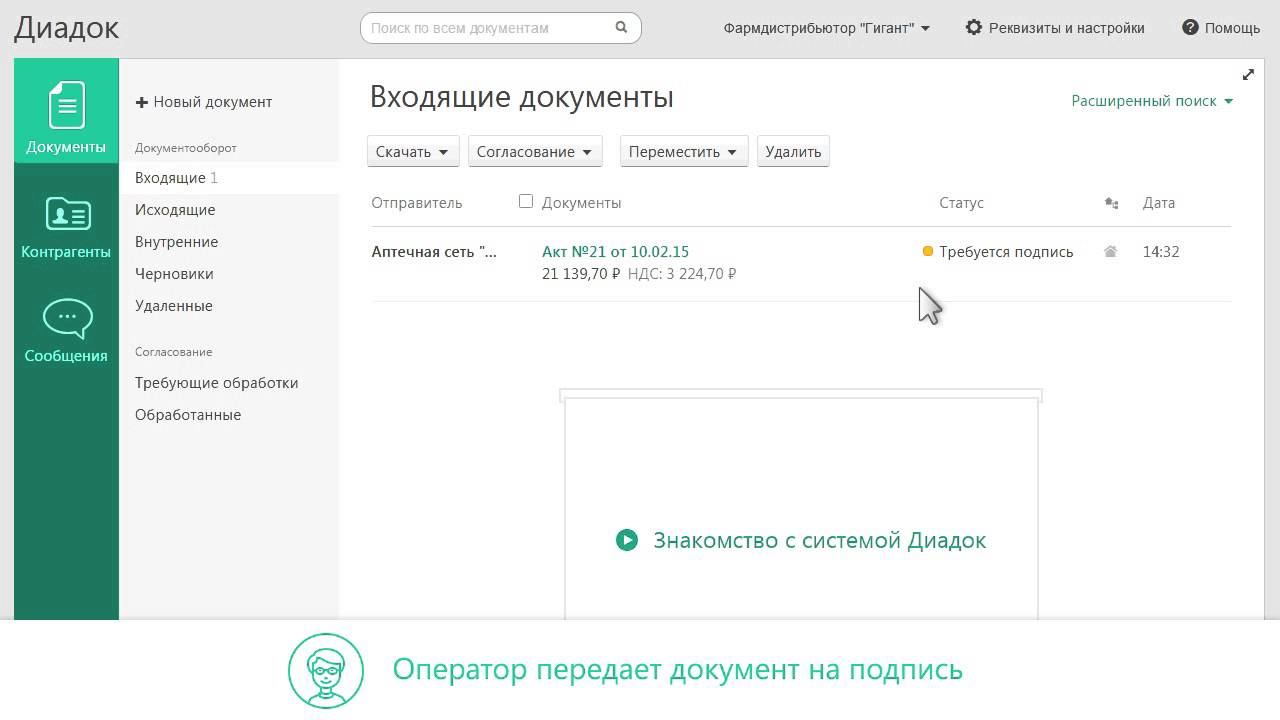Open Требующие обработки list
Image resolution: width=1280 pixels, height=720 pixels.
tap(217, 383)
